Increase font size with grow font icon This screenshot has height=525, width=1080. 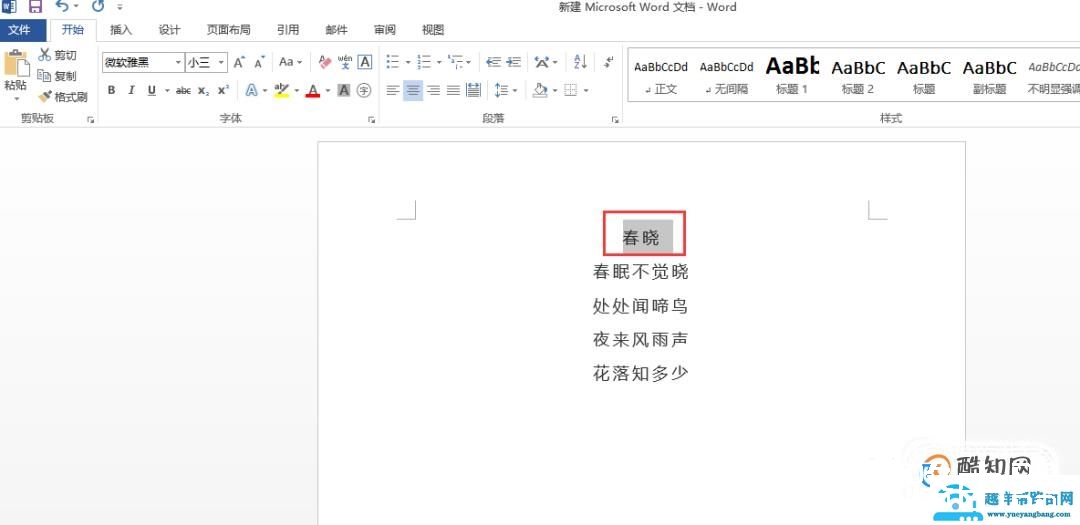click(239, 62)
